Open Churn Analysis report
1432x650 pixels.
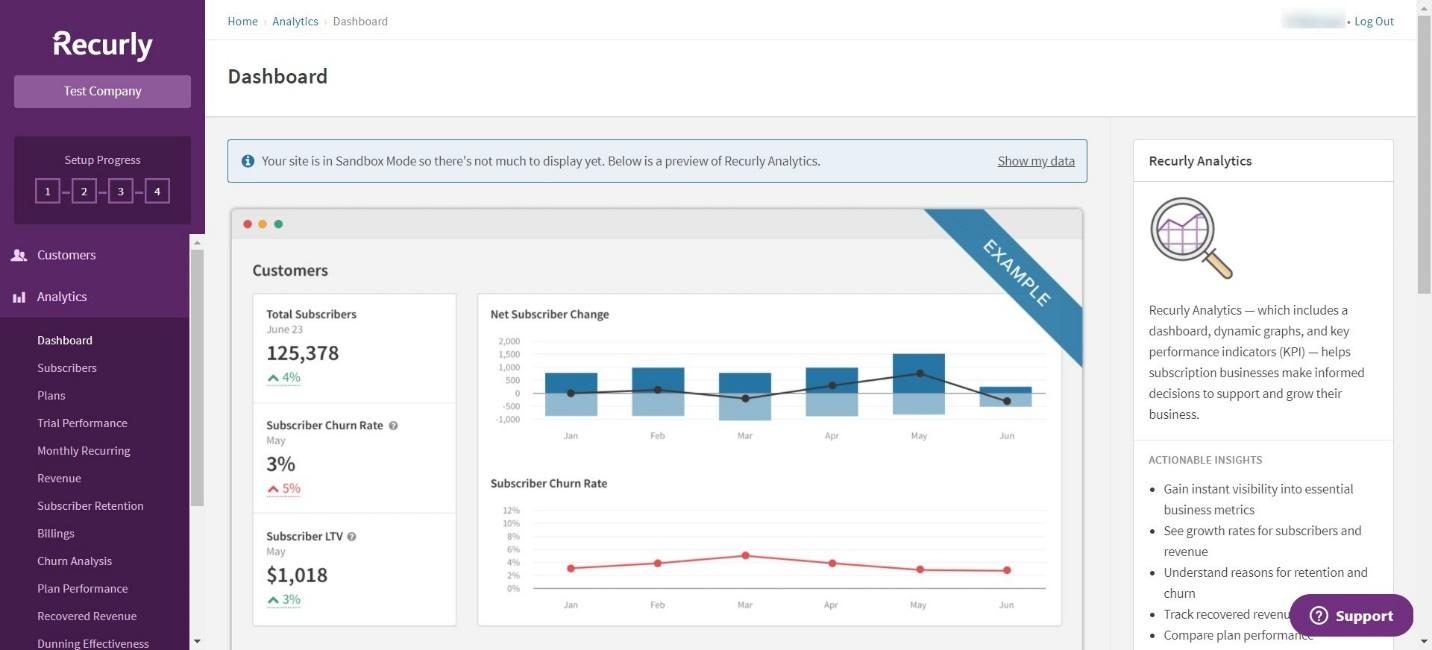(x=75, y=561)
